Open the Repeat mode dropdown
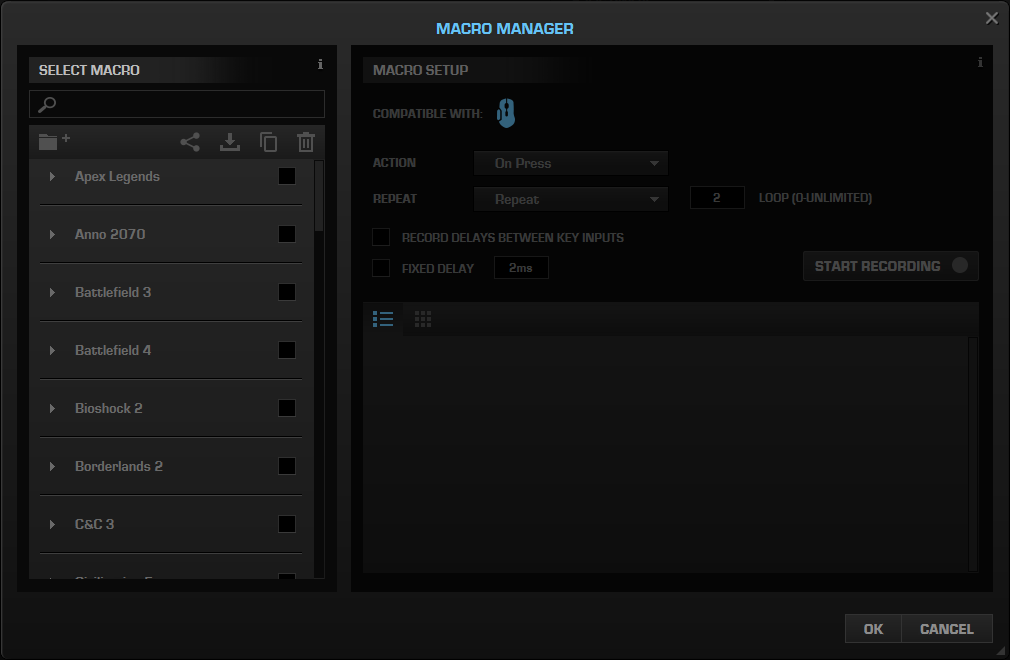The width and height of the screenshot is (1010, 660). (x=571, y=199)
